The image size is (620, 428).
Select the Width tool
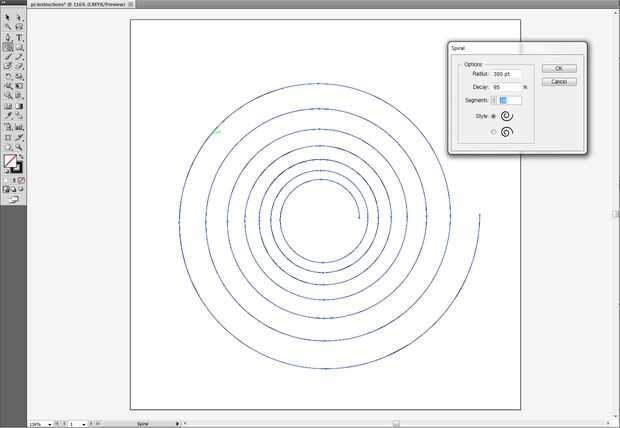(8, 86)
